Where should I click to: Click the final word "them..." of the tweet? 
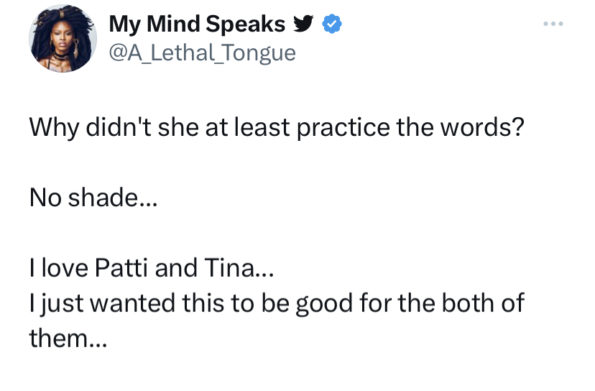tap(69, 338)
